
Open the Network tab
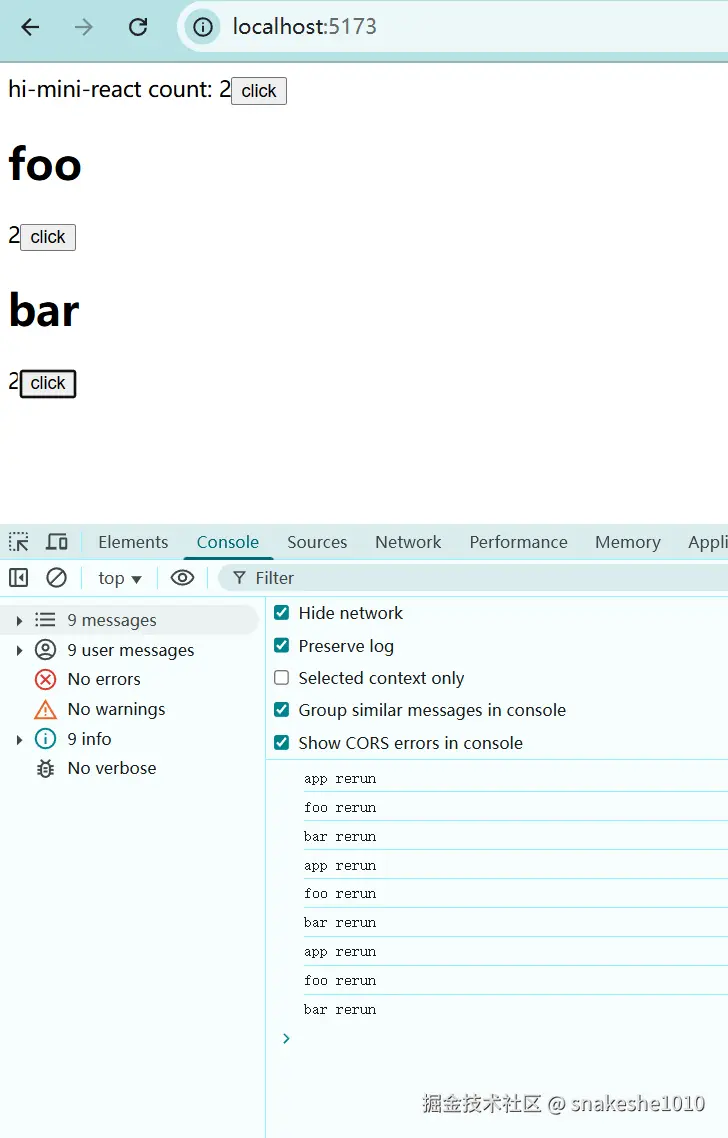408,542
